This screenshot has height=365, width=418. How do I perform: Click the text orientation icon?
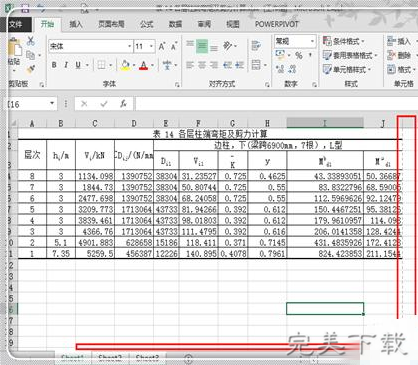[x=228, y=46]
